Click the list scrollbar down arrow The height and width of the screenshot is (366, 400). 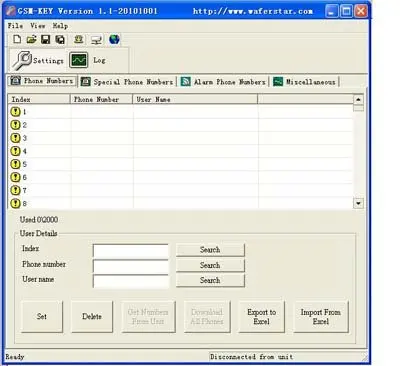[x=358, y=203]
